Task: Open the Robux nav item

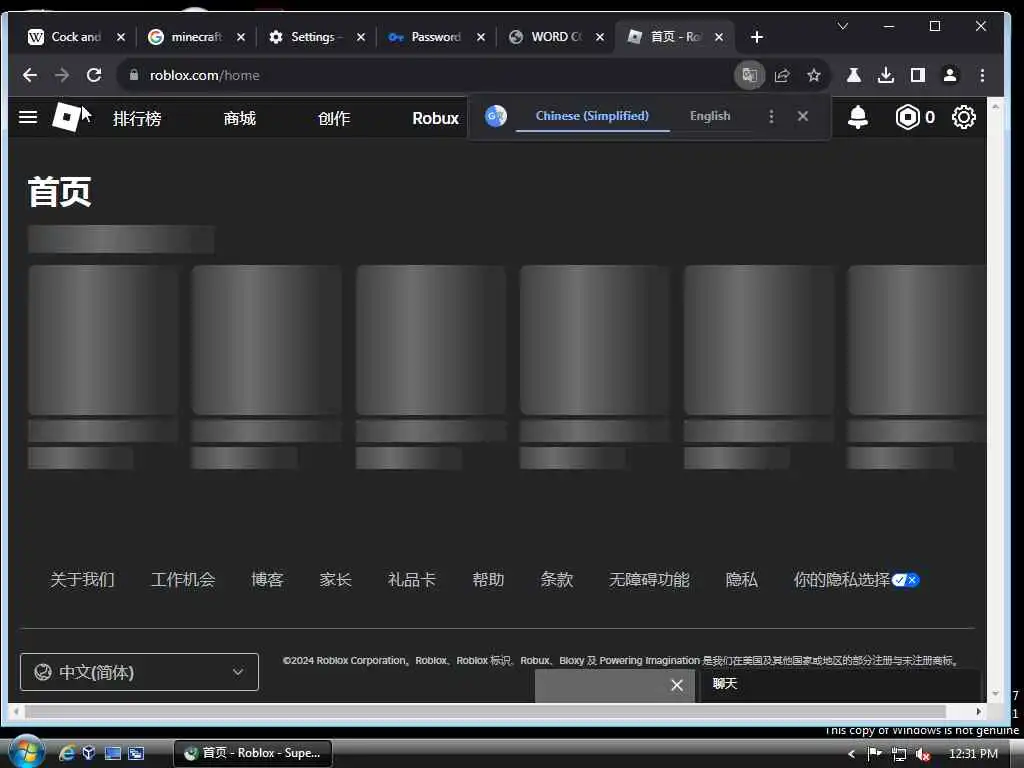Action: [x=436, y=118]
